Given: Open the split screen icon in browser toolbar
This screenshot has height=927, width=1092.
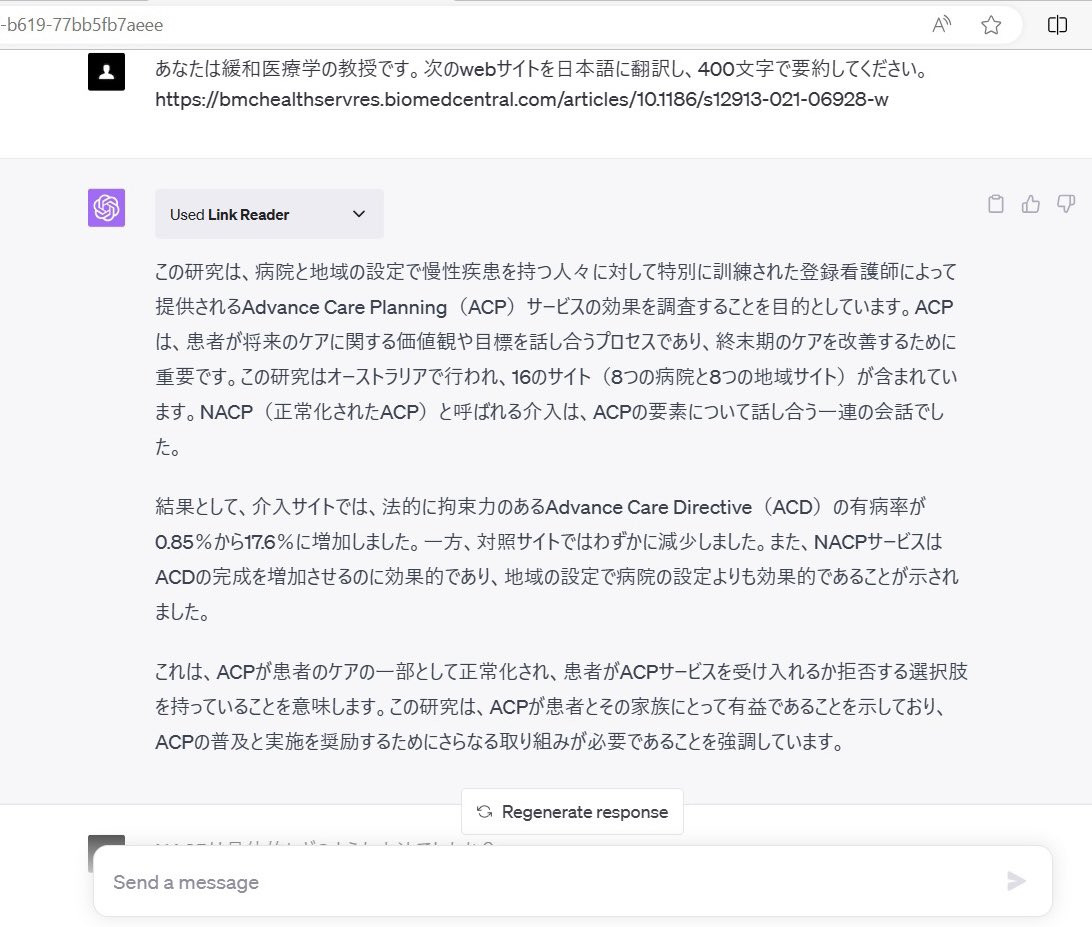Looking at the screenshot, I should [1057, 25].
